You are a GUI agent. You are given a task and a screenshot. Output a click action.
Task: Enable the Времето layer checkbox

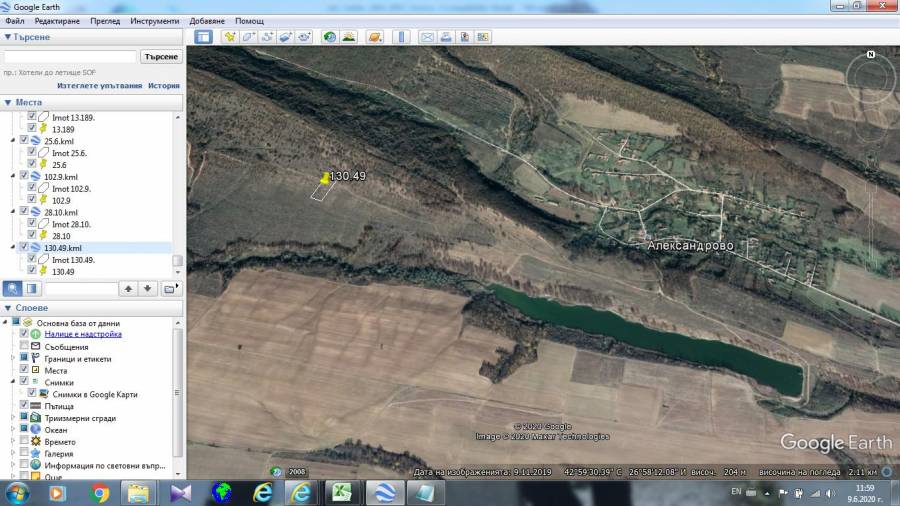point(24,441)
